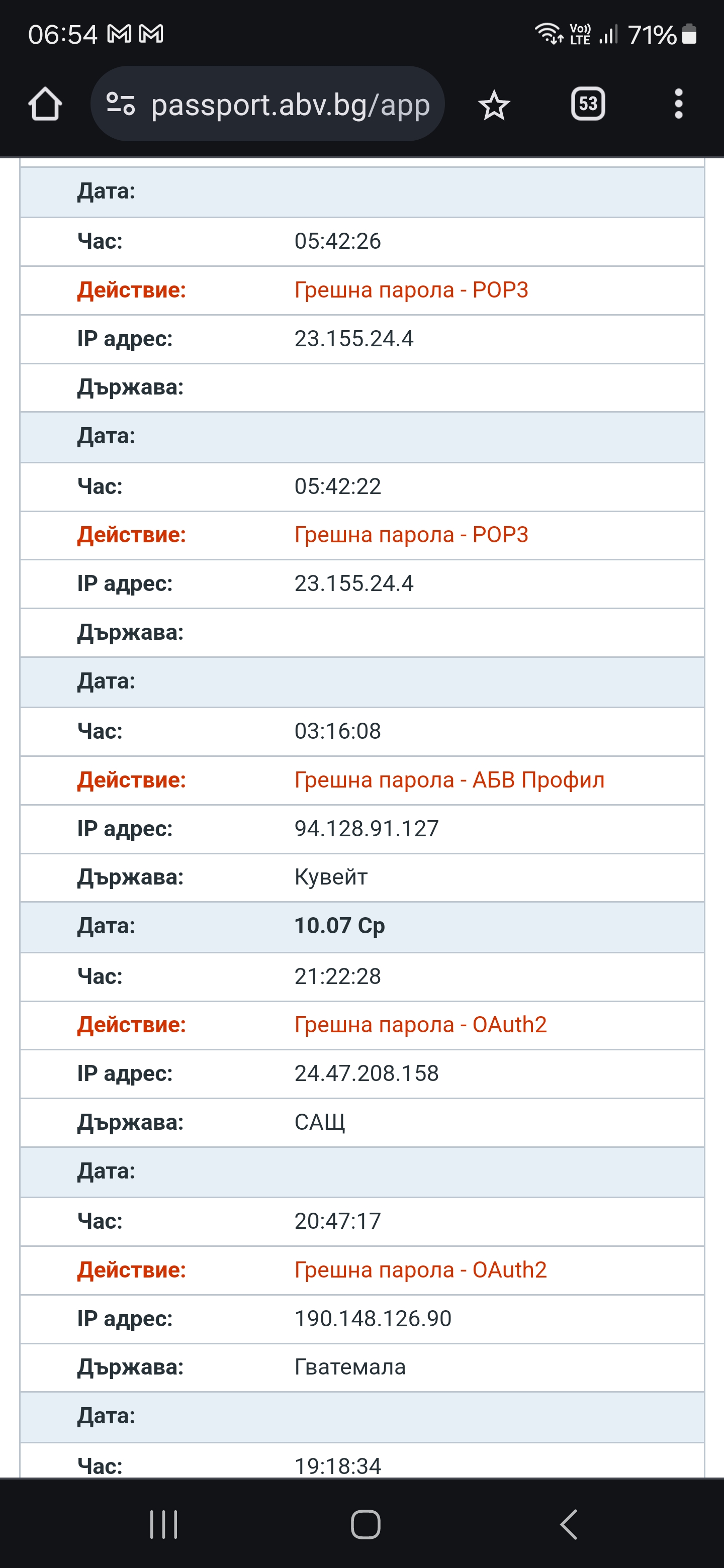724x1568 pixels.
Task: Tap the Грешна парола - АБВ Профил entry
Action: [449, 780]
